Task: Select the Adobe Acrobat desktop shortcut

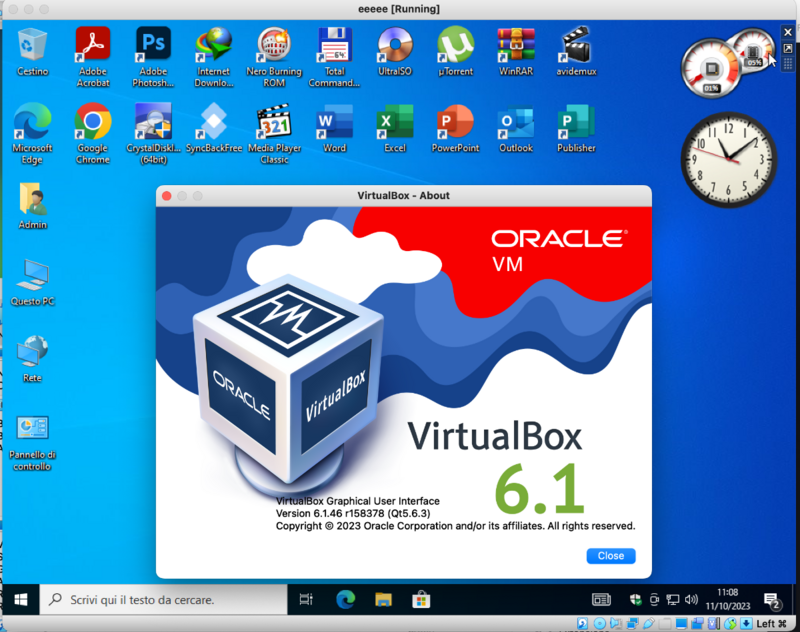Action: pos(93,57)
